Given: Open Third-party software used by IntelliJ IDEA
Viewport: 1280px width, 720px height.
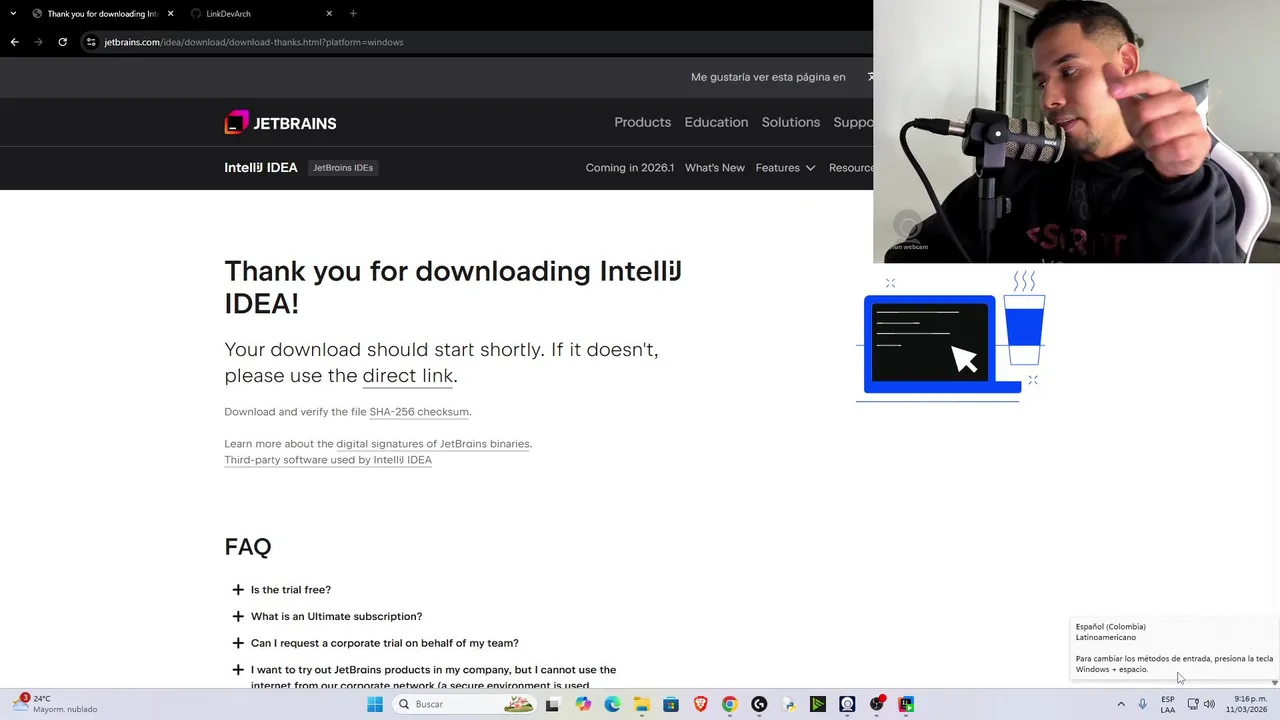Looking at the screenshot, I should tap(328, 460).
